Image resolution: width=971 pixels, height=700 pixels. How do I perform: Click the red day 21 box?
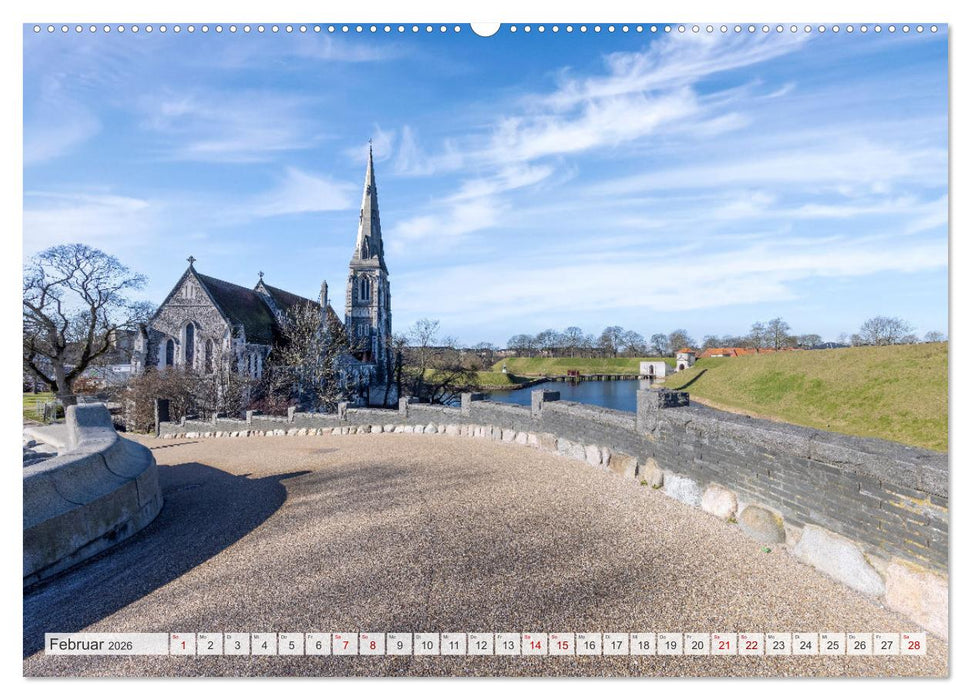click(723, 644)
